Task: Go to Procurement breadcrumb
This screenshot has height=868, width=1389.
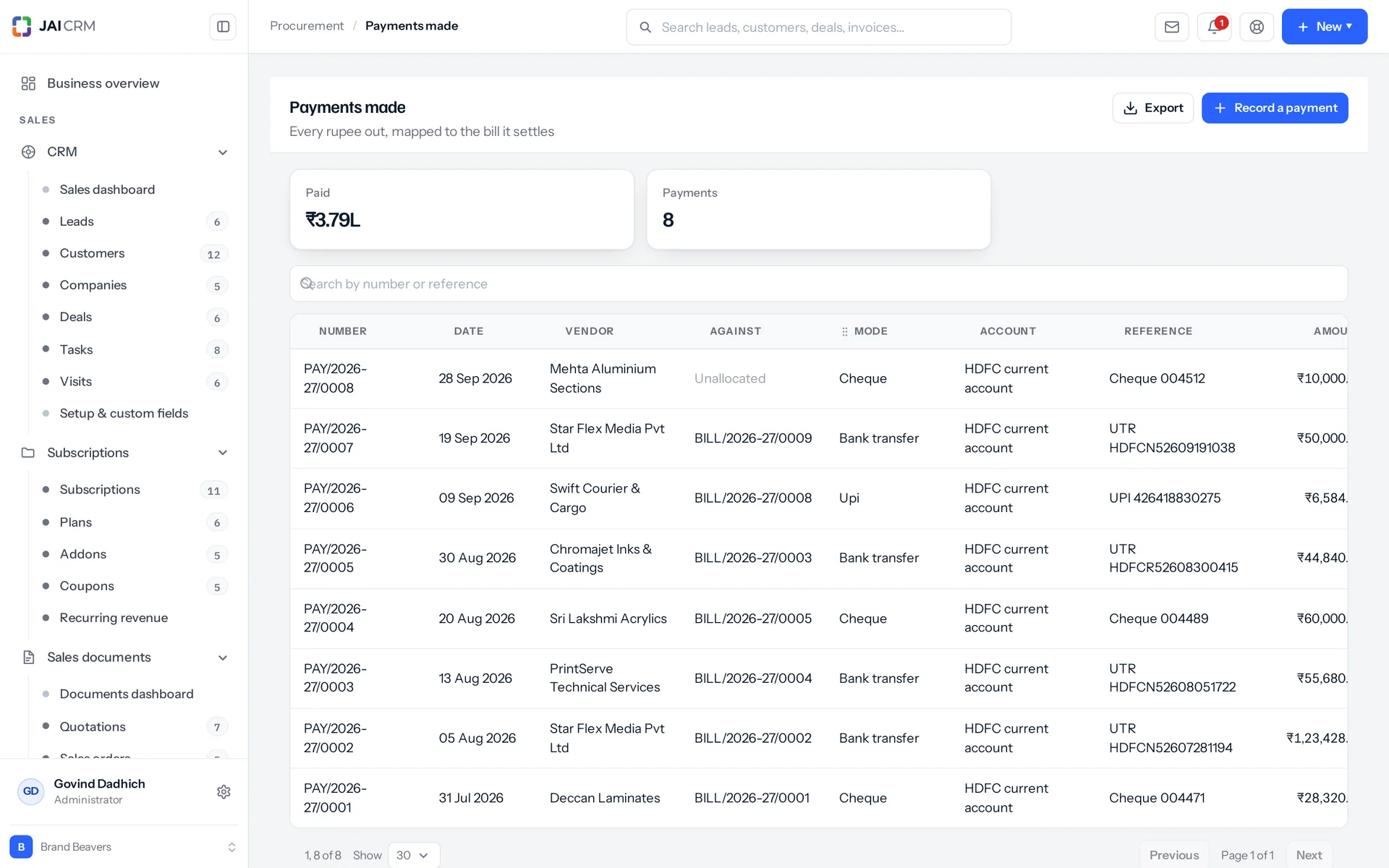Action: (x=307, y=26)
